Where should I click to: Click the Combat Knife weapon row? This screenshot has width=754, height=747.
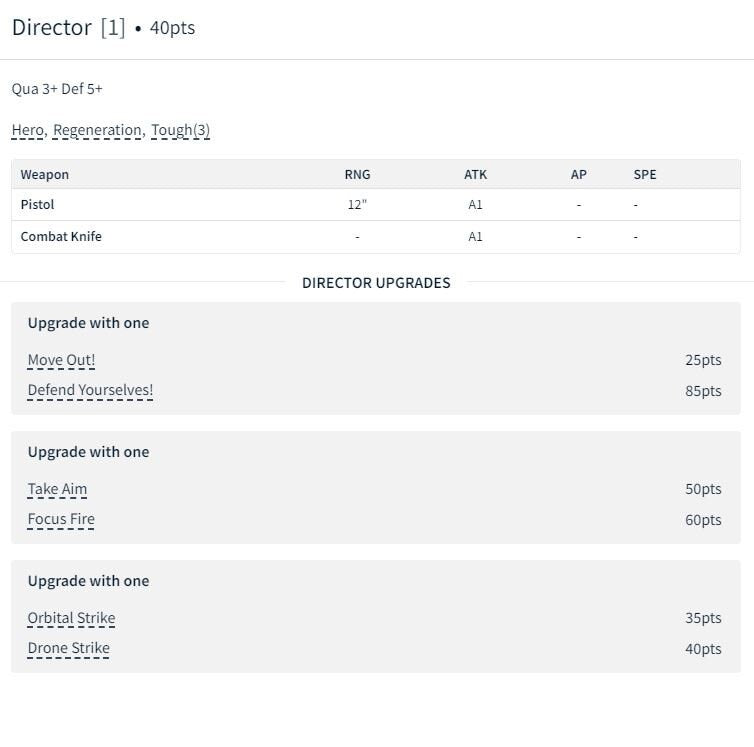tap(61, 237)
